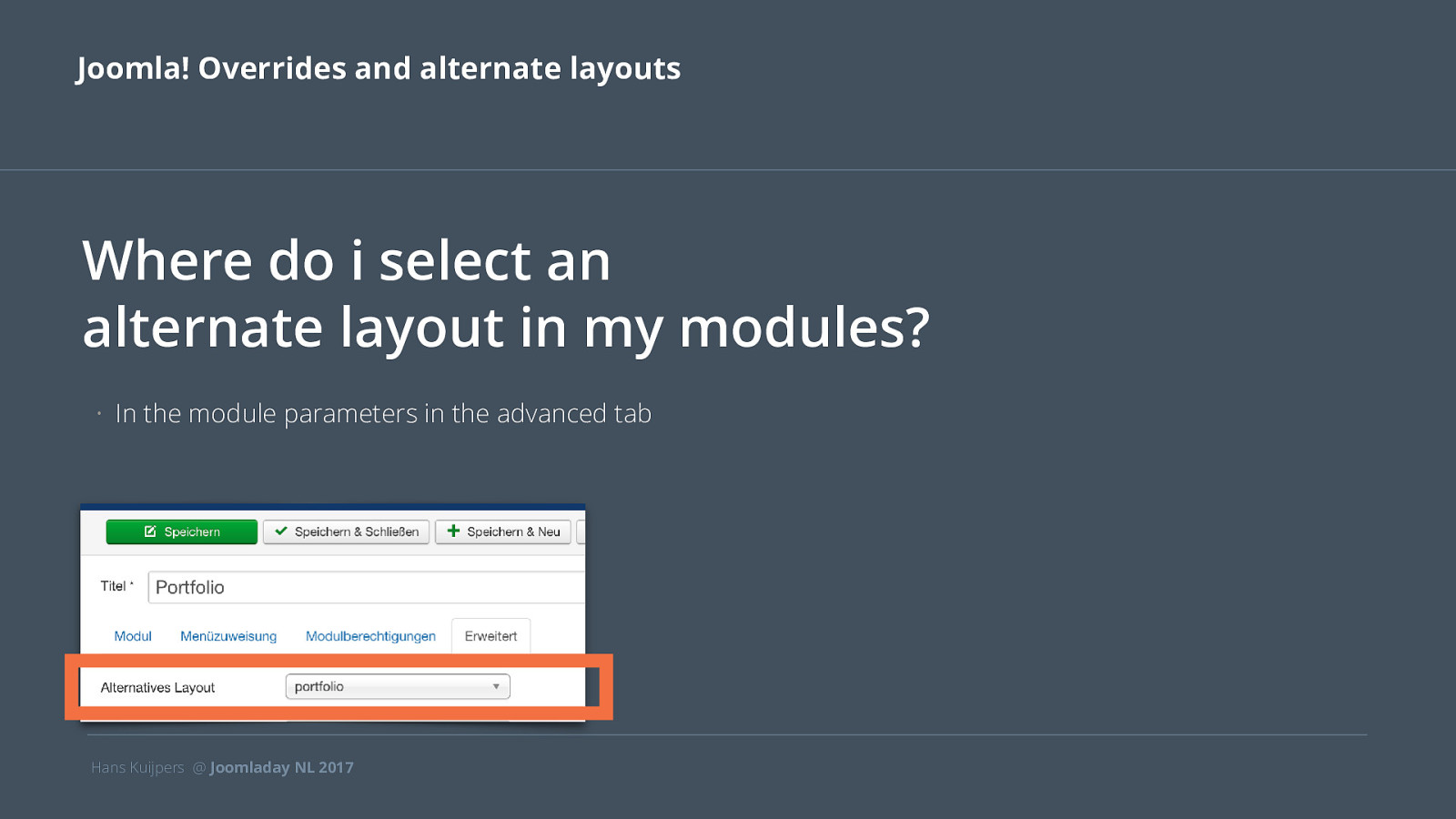This screenshot has height=819, width=1456.
Task: Click the edit icon on the green Speichern button
Action: (x=150, y=531)
